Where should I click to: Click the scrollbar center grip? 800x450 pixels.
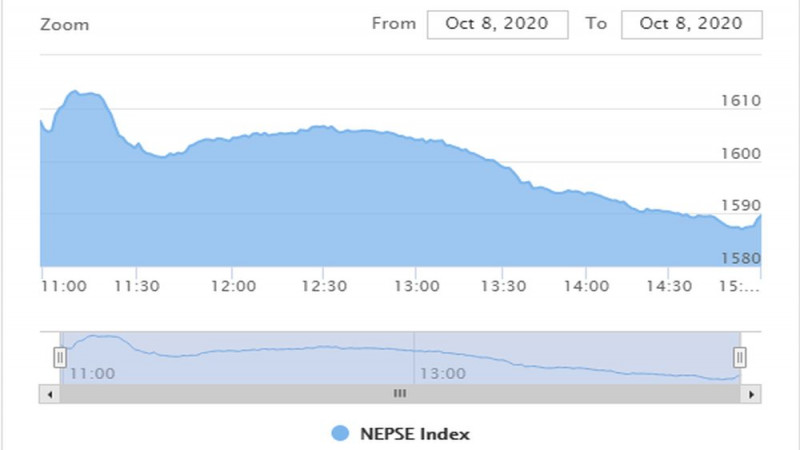pos(400,393)
